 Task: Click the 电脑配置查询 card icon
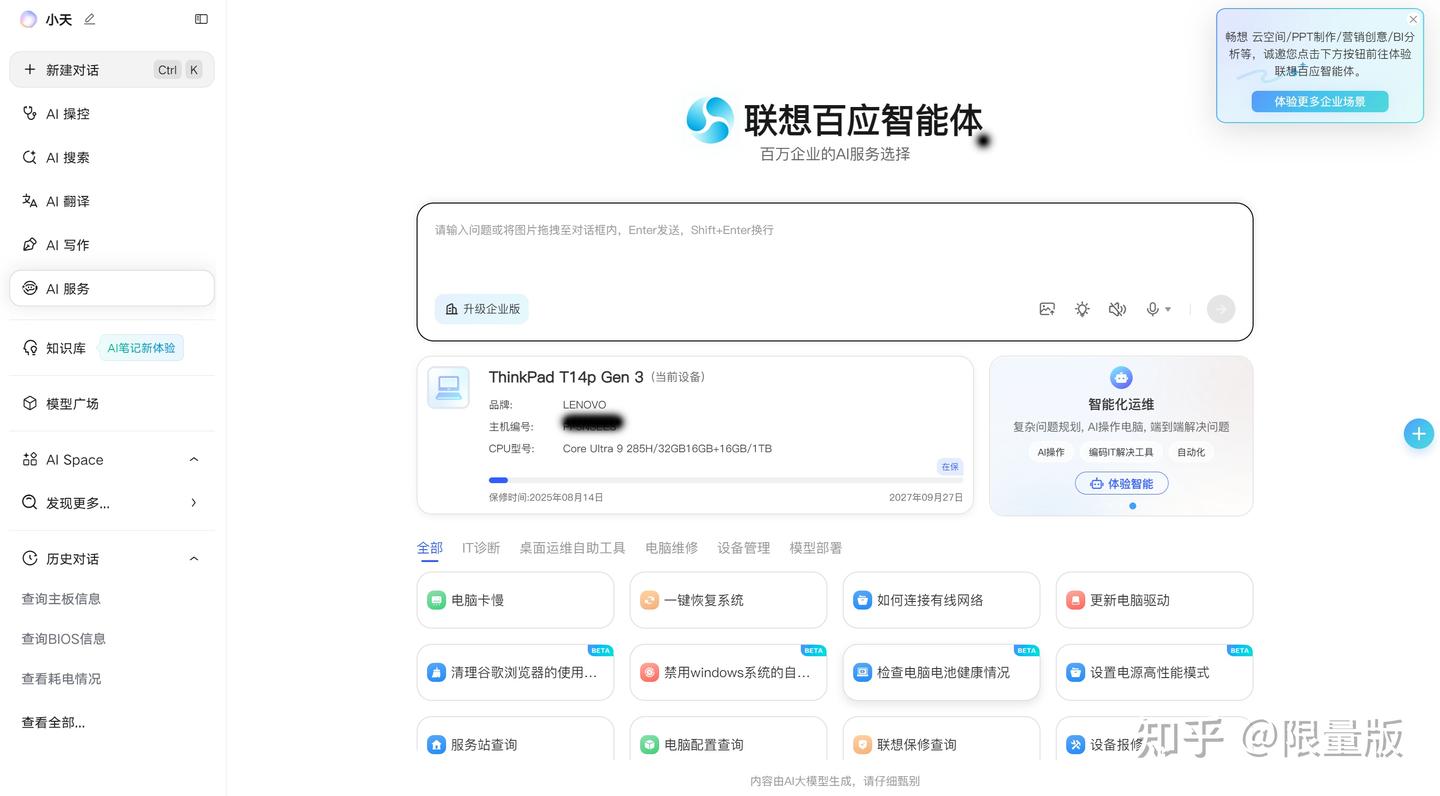(649, 745)
